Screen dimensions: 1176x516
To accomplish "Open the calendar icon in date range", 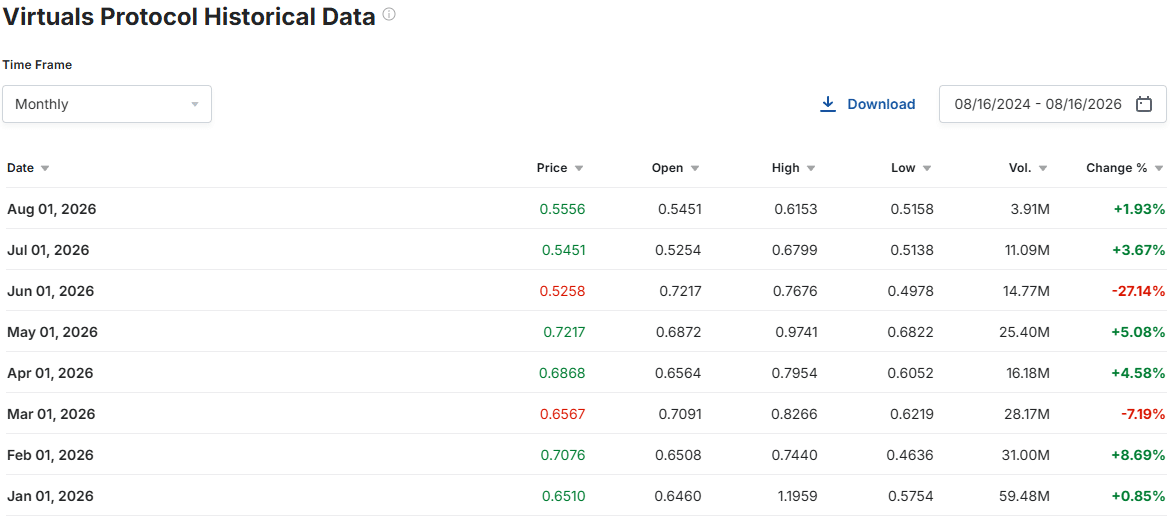I will pos(1144,104).
